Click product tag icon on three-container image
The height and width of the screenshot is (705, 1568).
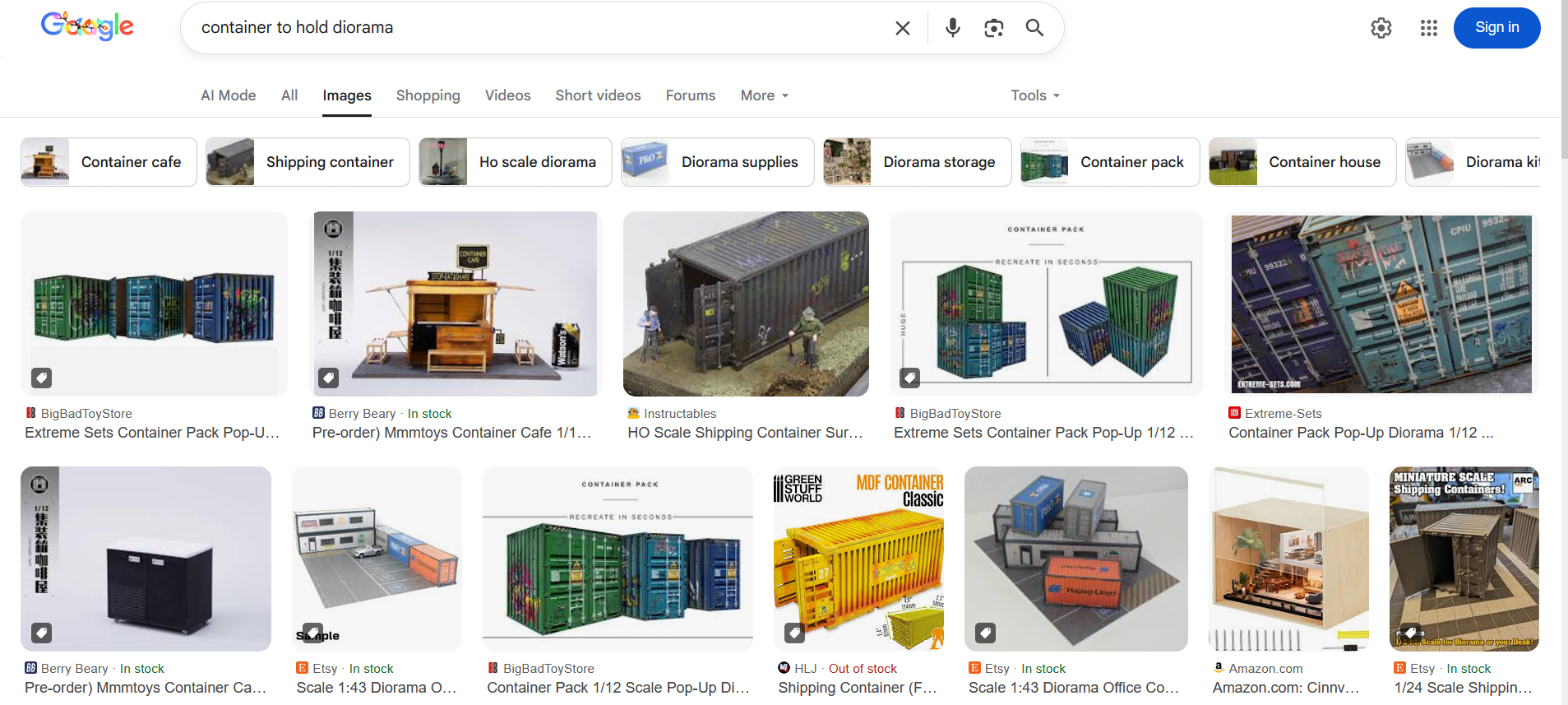click(41, 378)
